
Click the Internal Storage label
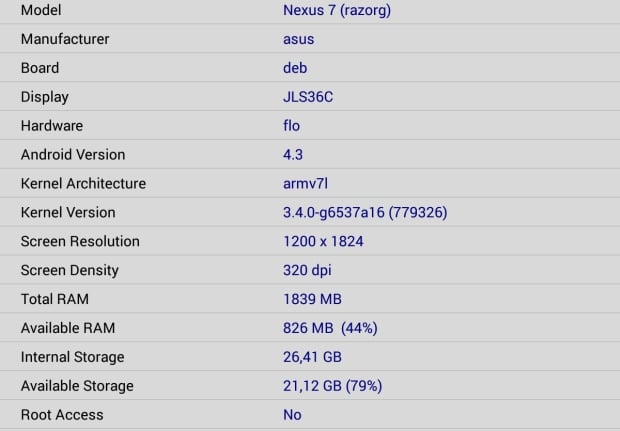click(x=72, y=357)
